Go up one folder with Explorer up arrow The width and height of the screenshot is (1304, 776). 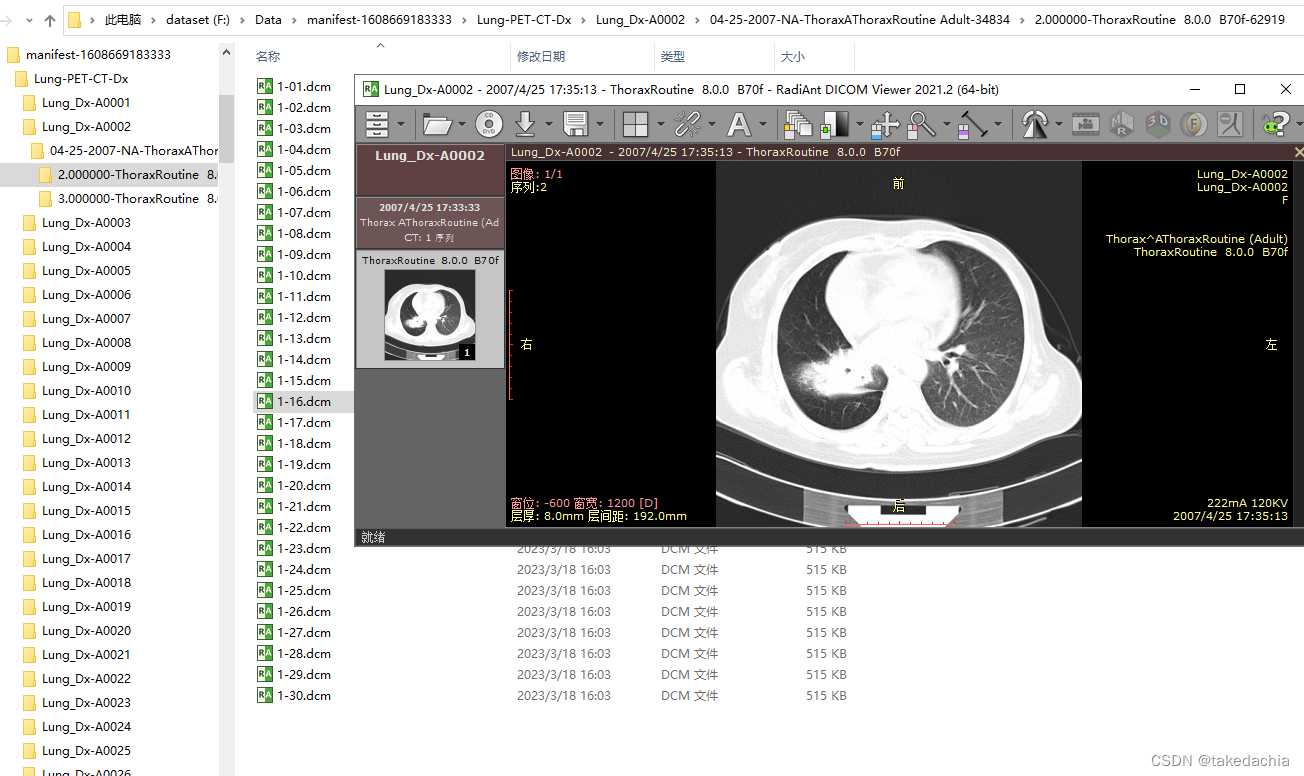50,19
